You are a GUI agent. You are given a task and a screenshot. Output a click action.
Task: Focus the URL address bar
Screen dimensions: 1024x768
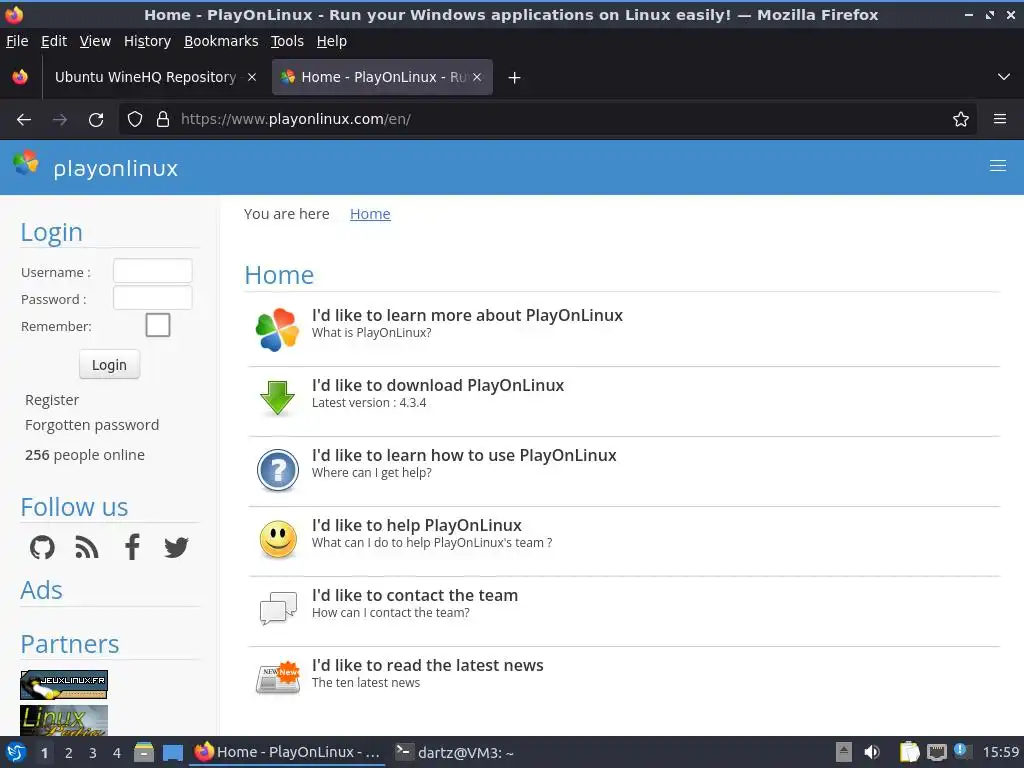(547, 119)
